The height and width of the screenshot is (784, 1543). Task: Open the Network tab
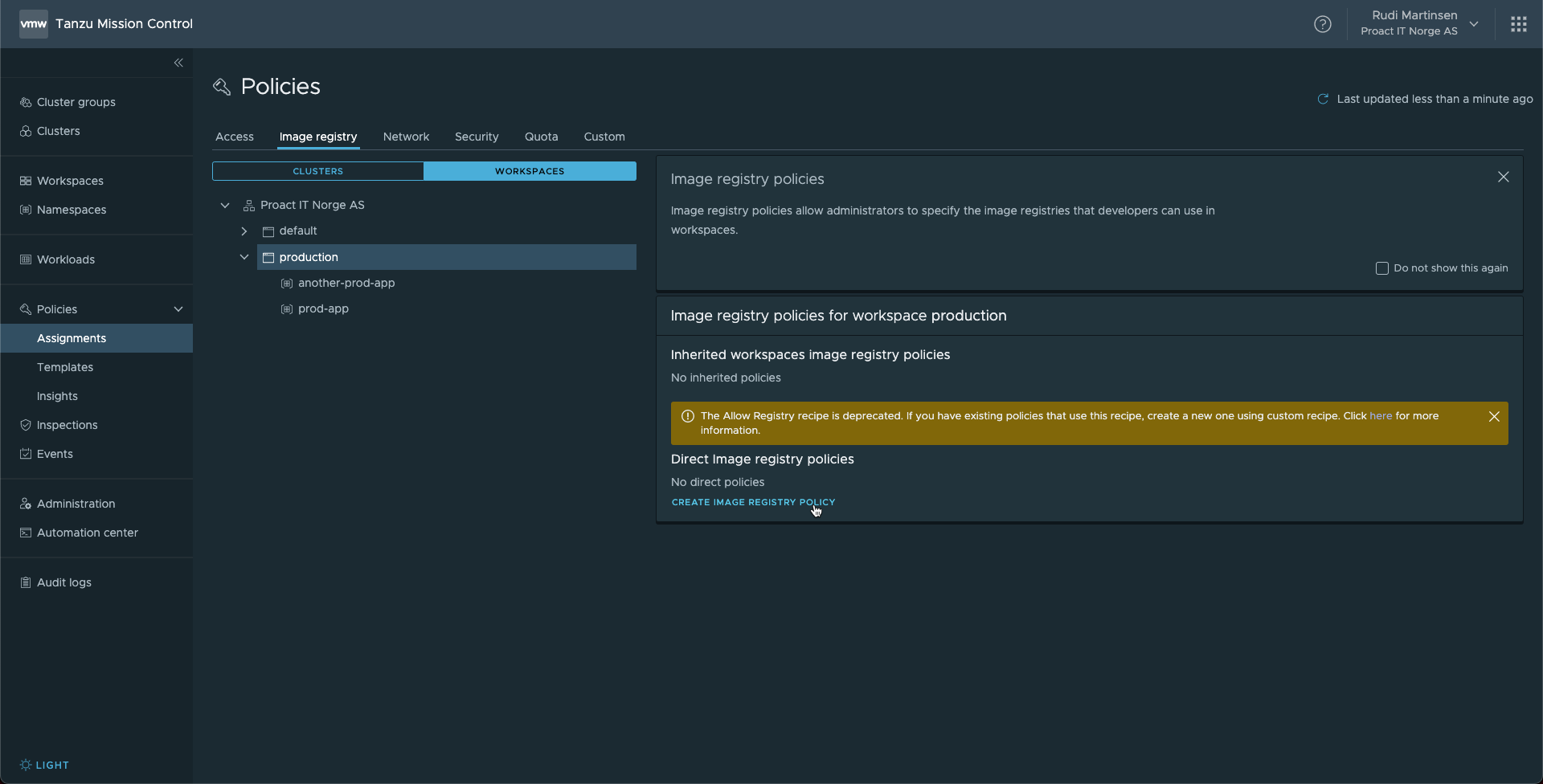406,137
